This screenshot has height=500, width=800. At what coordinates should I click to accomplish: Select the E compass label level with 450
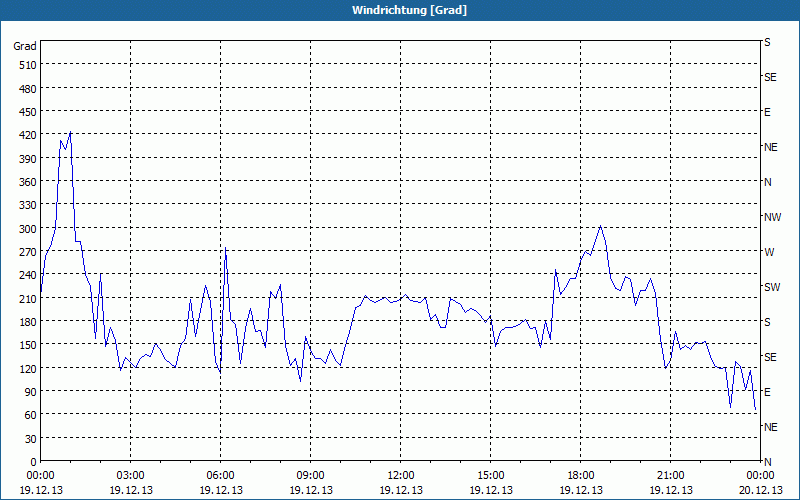[x=767, y=112]
